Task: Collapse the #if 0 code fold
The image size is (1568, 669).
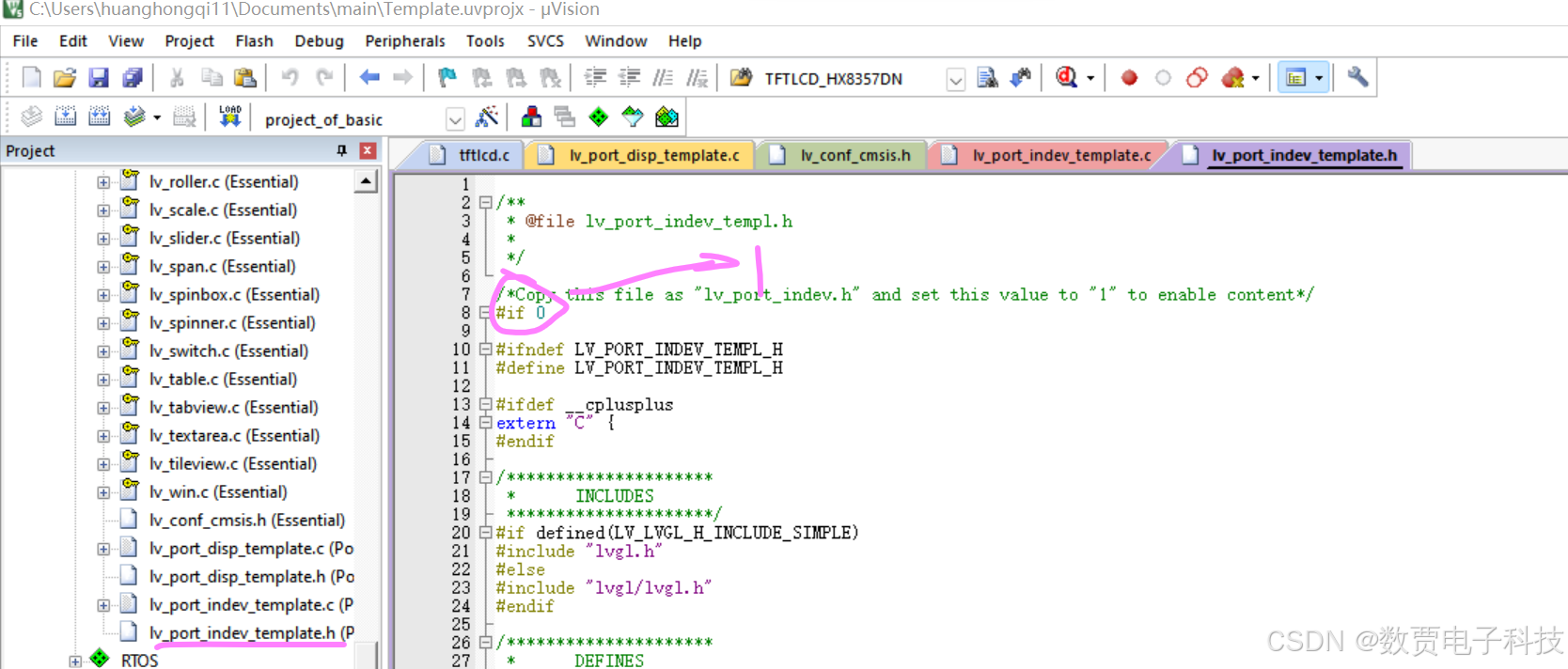Action: (485, 313)
